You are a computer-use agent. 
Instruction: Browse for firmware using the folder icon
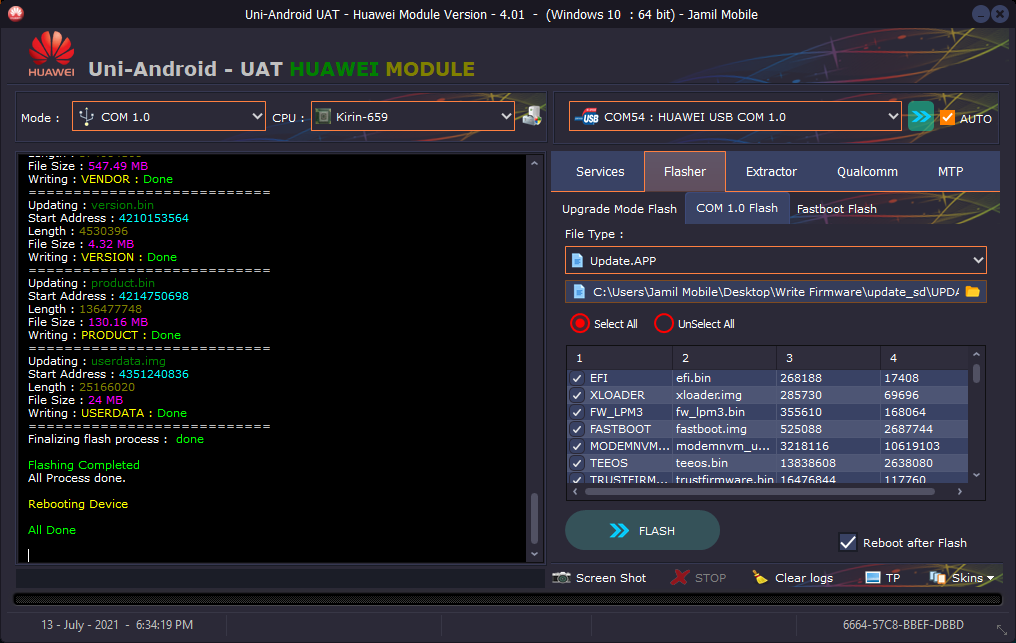click(x=972, y=292)
